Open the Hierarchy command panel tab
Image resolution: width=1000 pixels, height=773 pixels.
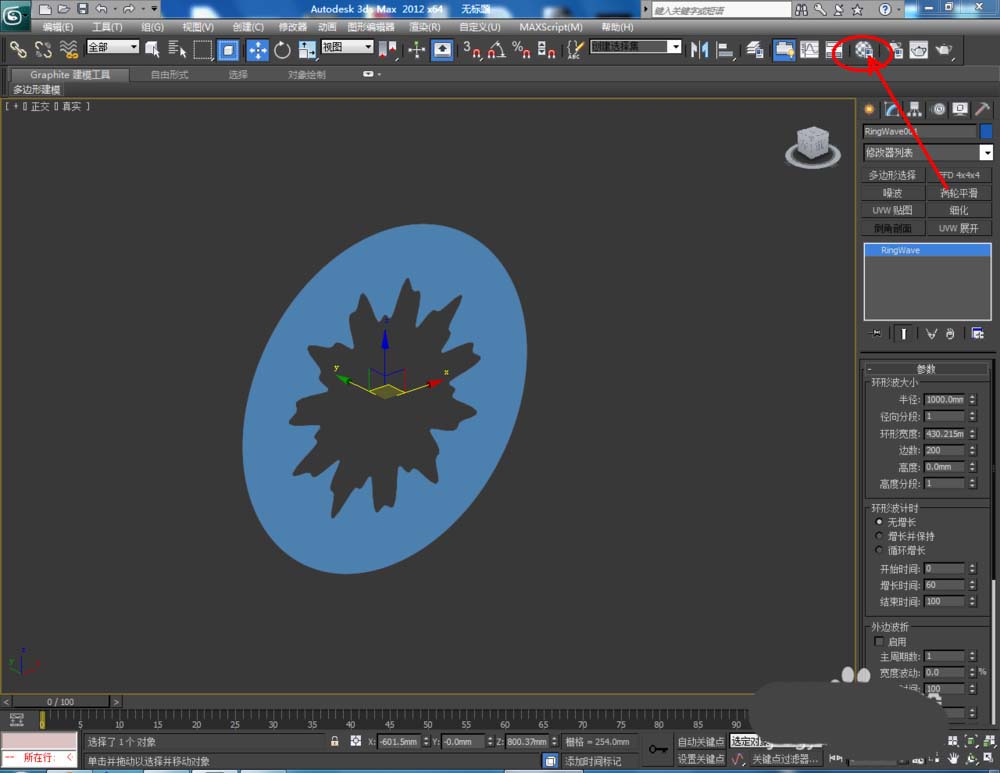(914, 109)
